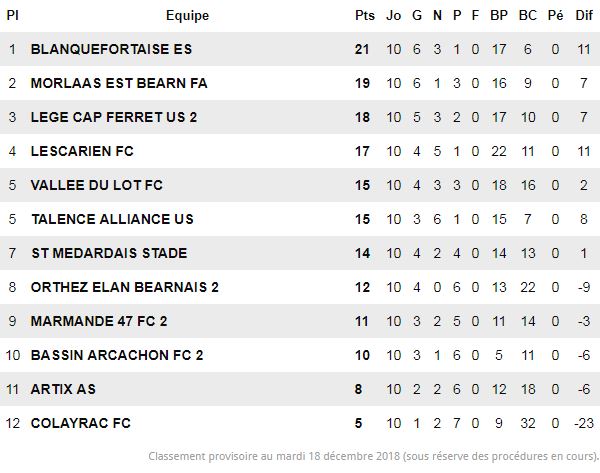Open MARMANDE 47 FC 2 team

coord(99,321)
